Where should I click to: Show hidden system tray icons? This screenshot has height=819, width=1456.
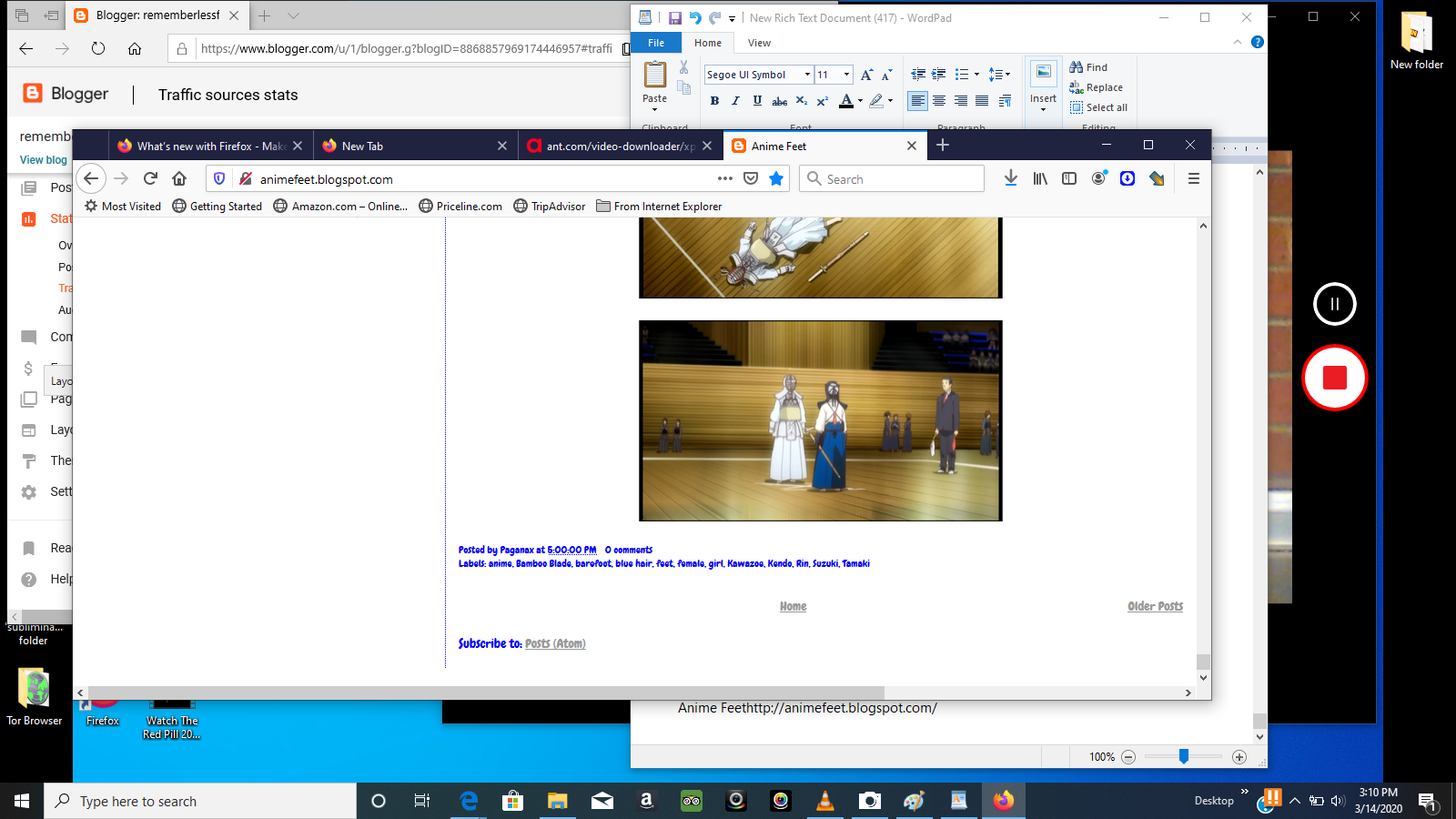click(x=1295, y=801)
